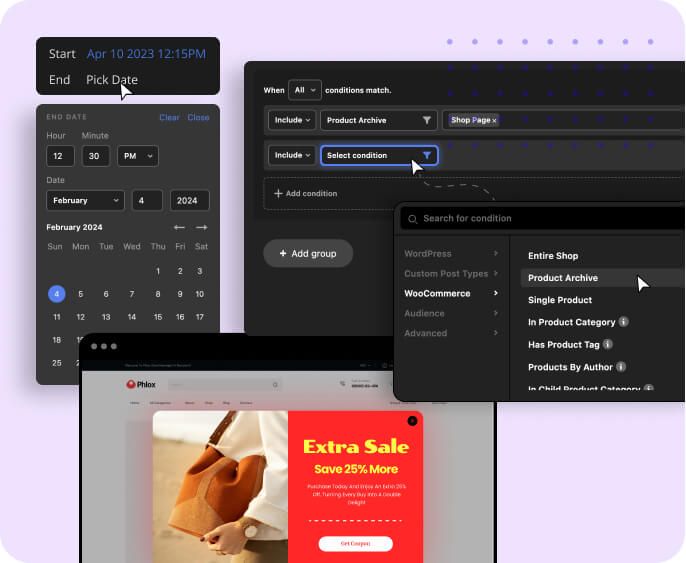Click the Search for condition field

(542, 218)
